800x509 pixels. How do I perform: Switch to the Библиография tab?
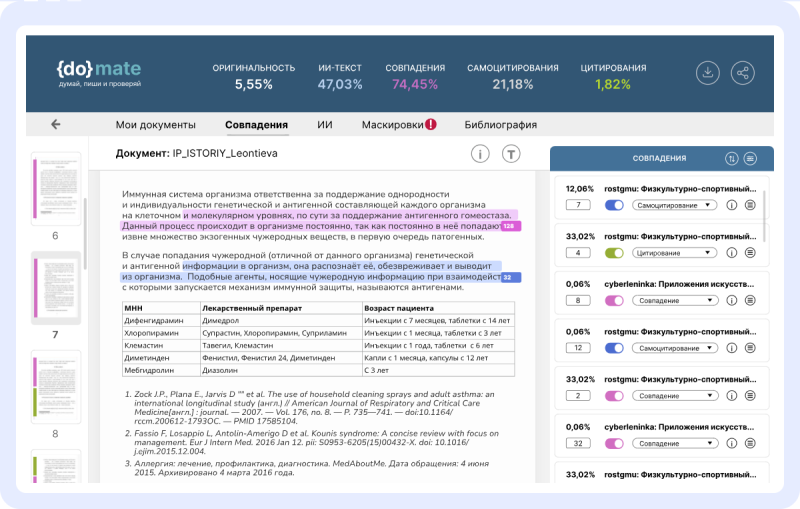click(501, 125)
